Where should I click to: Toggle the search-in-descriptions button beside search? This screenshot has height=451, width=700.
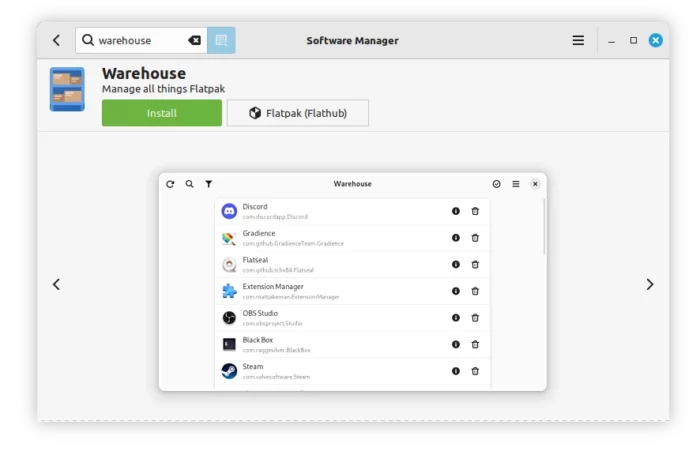click(221, 41)
